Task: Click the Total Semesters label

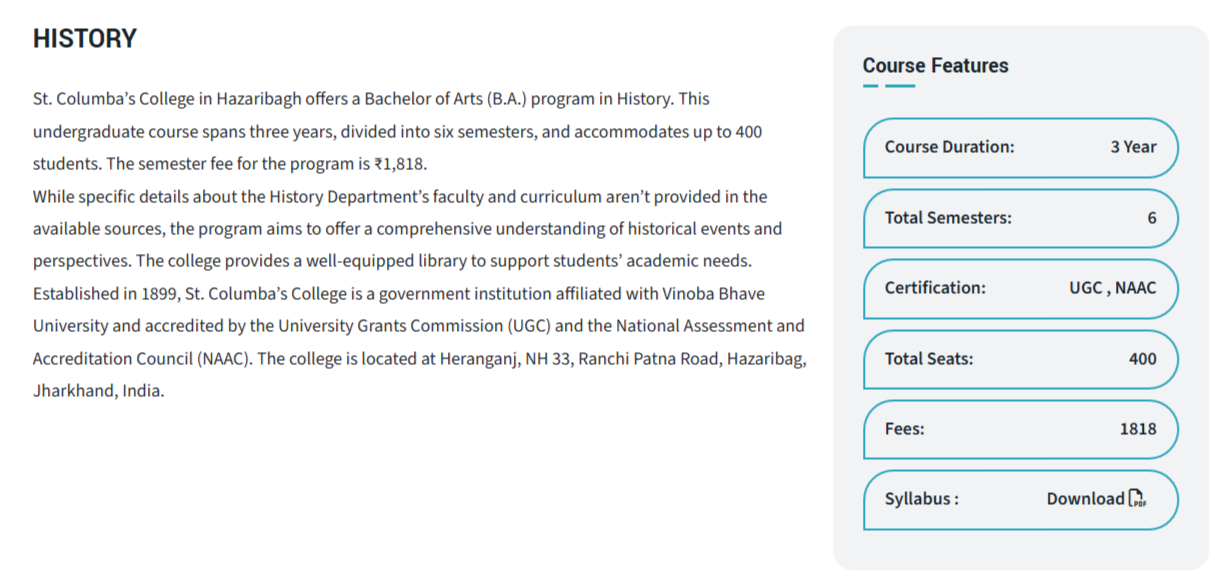Action: [948, 217]
